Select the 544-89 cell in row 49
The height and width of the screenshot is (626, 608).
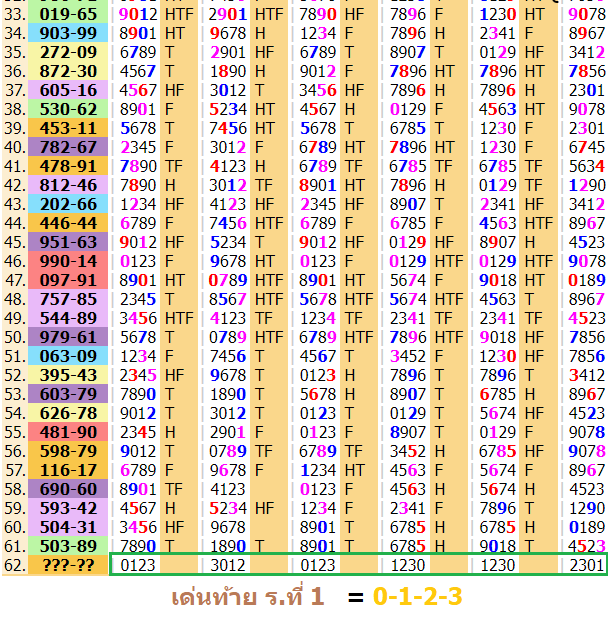[68, 318]
